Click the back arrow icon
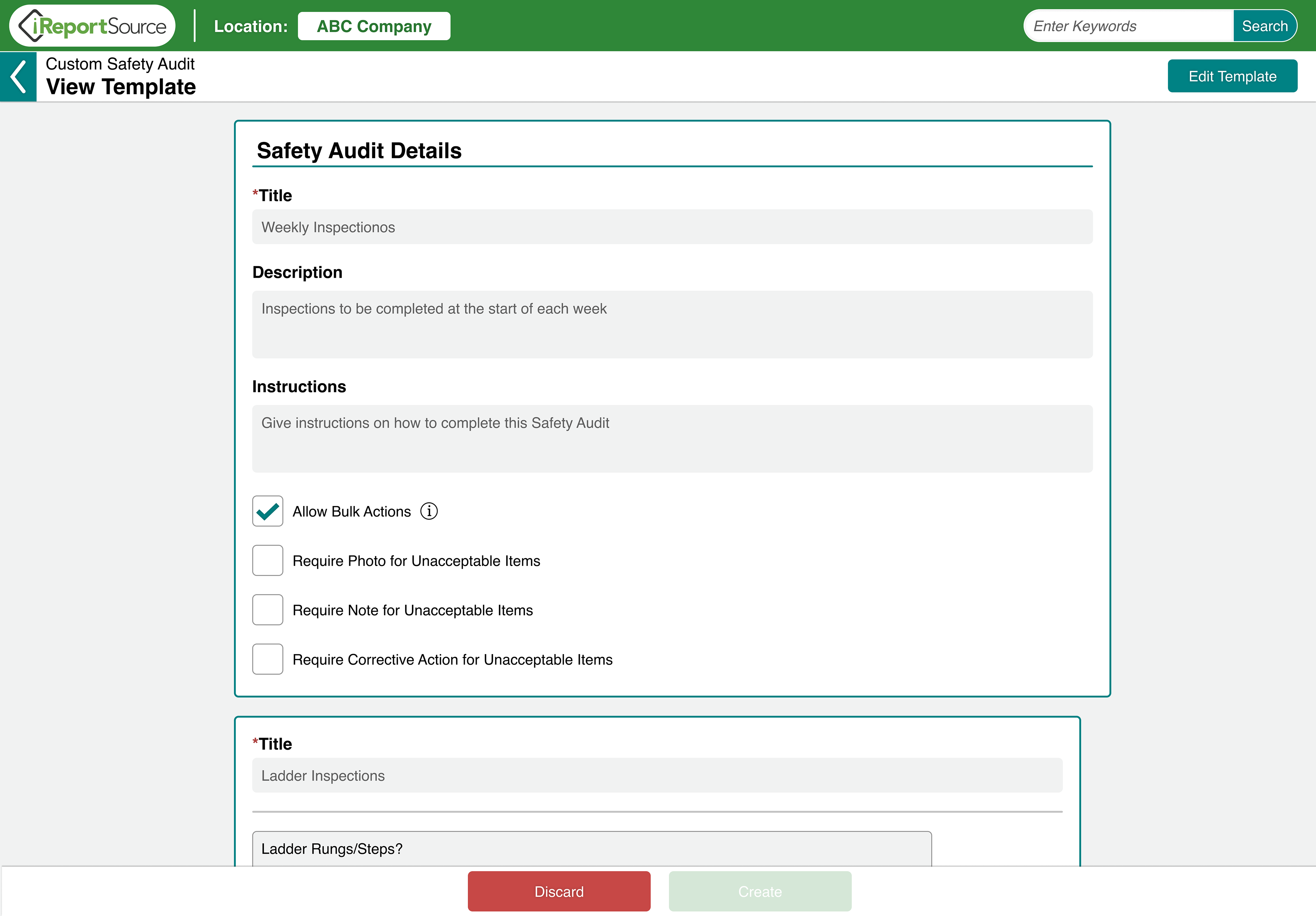This screenshot has width=1316, height=916. (x=19, y=76)
